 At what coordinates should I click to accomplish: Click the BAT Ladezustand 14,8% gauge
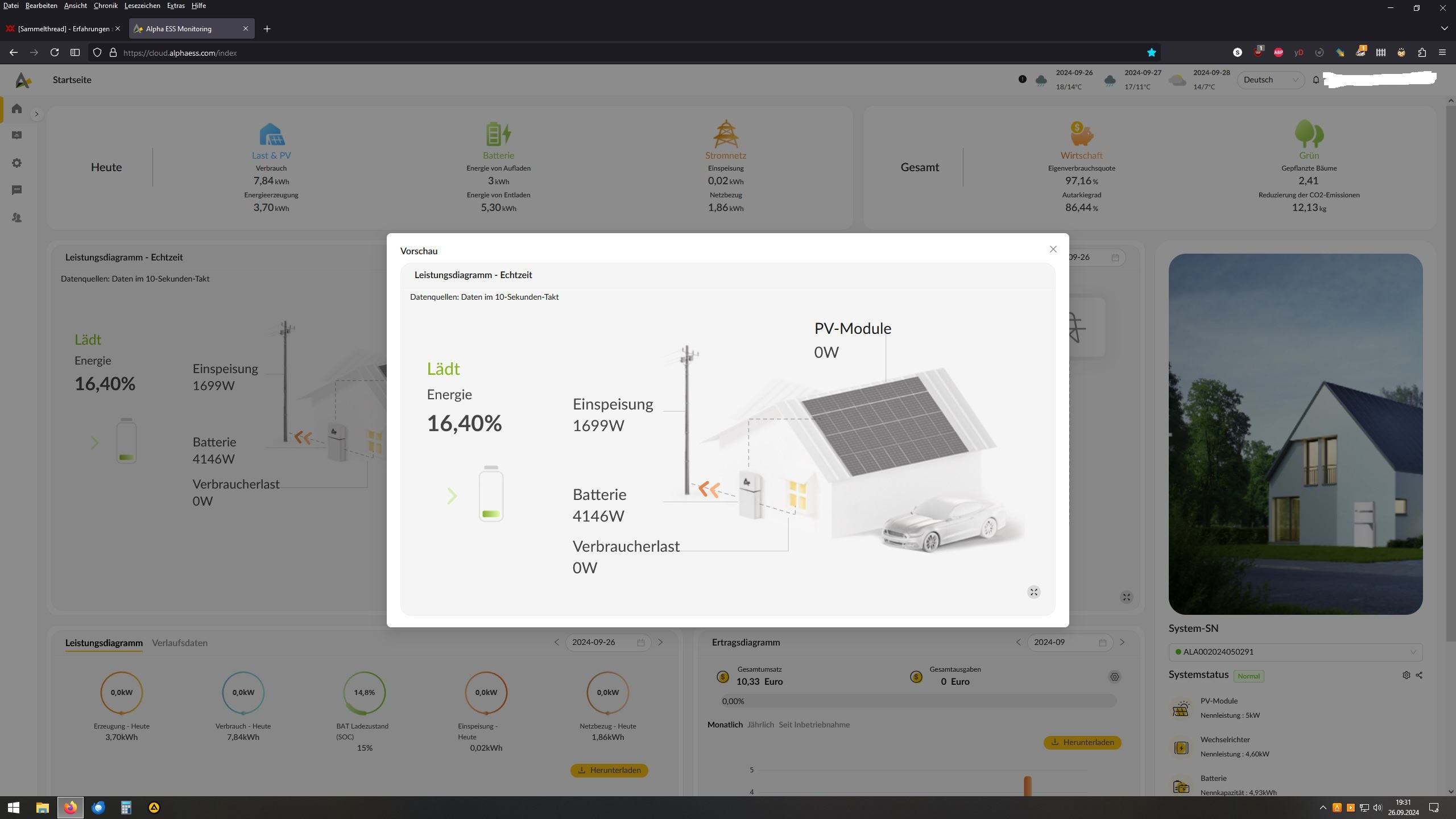click(x=365, y=693)
